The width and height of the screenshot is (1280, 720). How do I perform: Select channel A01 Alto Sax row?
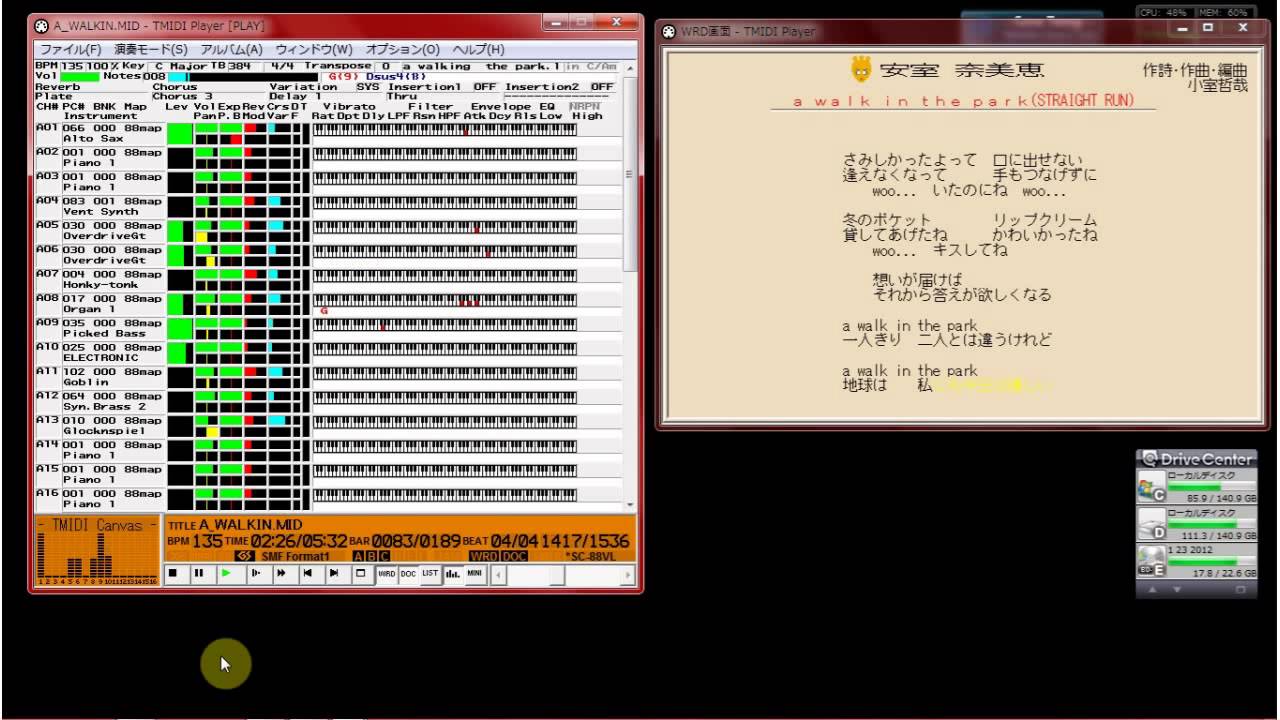click(100, 134)
